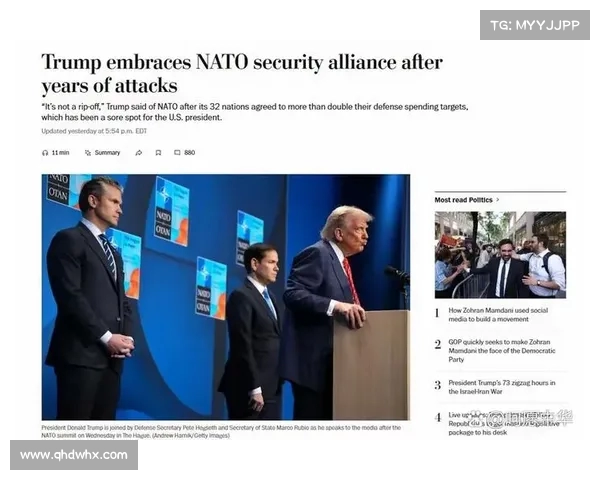Click the main NATO podium photo
600x480 pixels.
pos(226,297)
